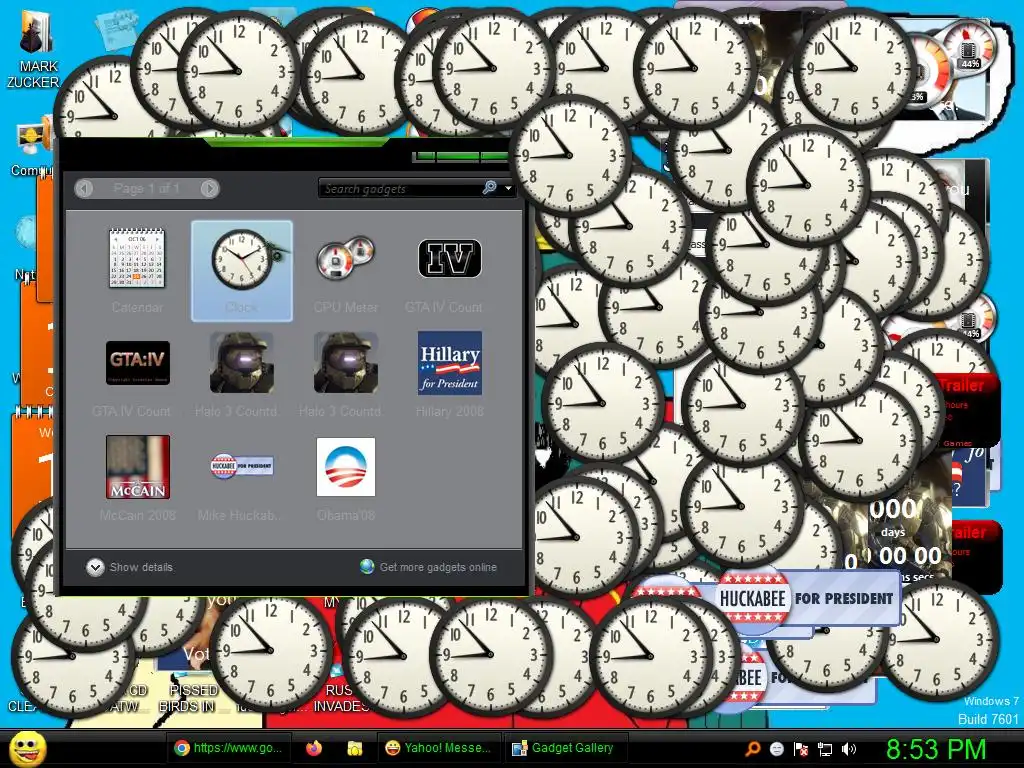The image size is (1024, 768).
Task: Click the orange magnifier tray icon
Action: (x=752, y=748)
